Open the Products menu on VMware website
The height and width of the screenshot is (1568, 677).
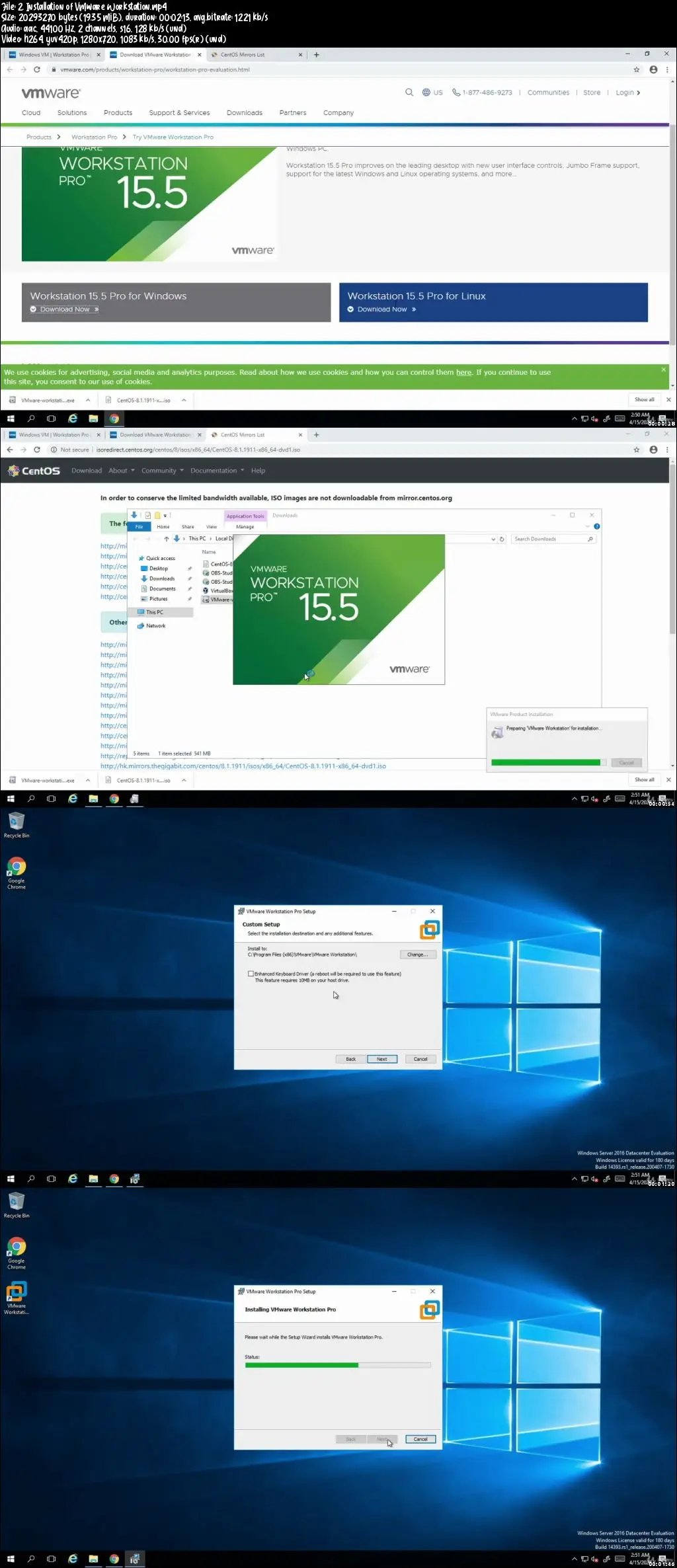point(118,113)
